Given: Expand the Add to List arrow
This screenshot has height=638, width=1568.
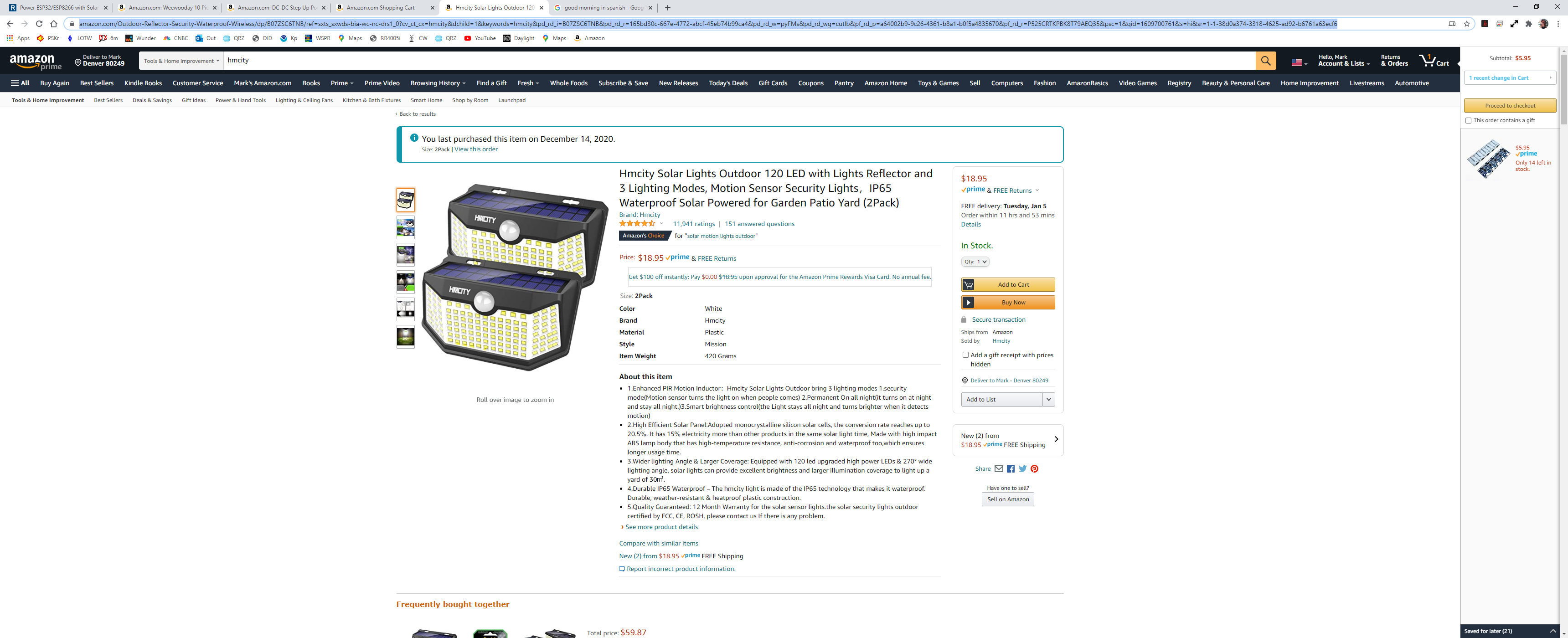Looking at the screenshot, I should tap(1049, 399).
